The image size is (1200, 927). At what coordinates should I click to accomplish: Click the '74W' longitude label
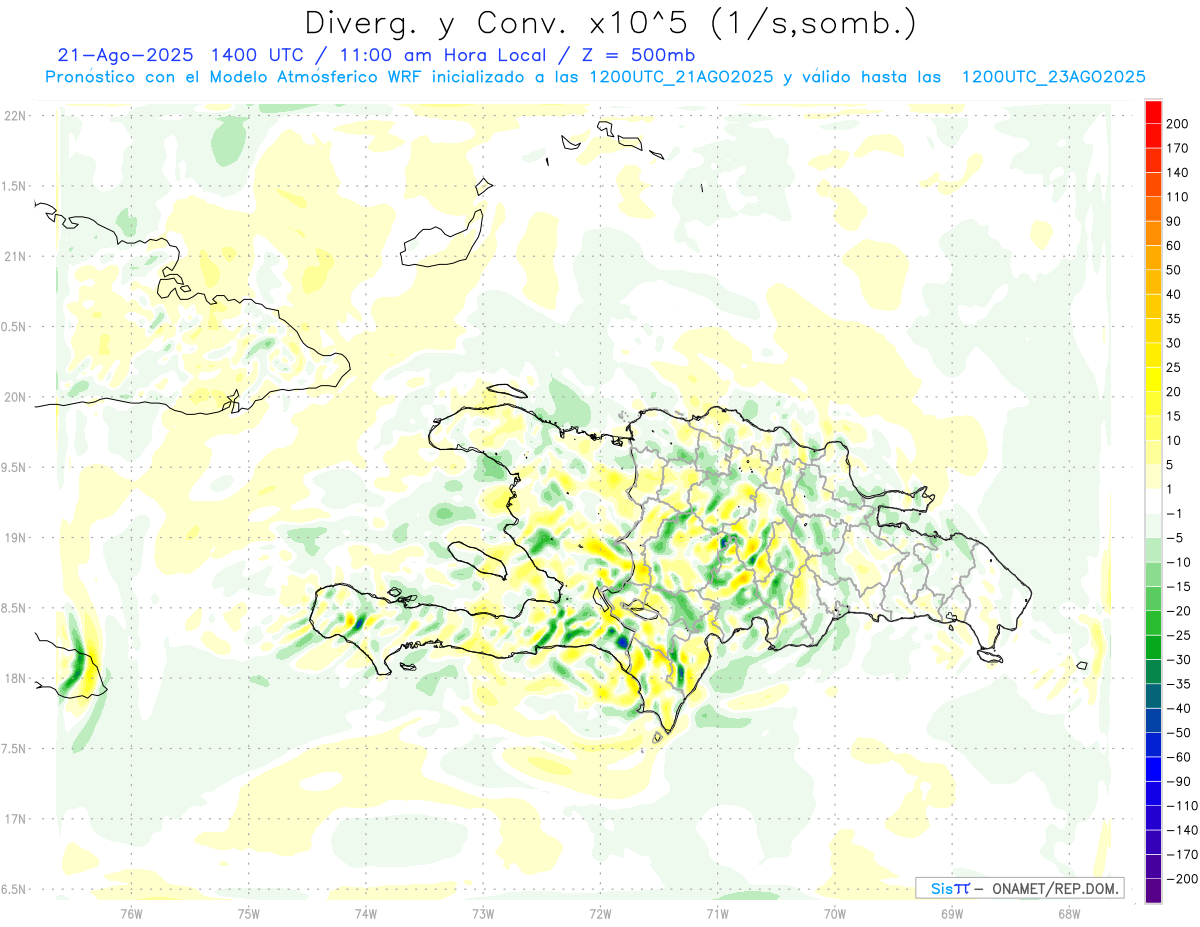(x=366, y=913)
